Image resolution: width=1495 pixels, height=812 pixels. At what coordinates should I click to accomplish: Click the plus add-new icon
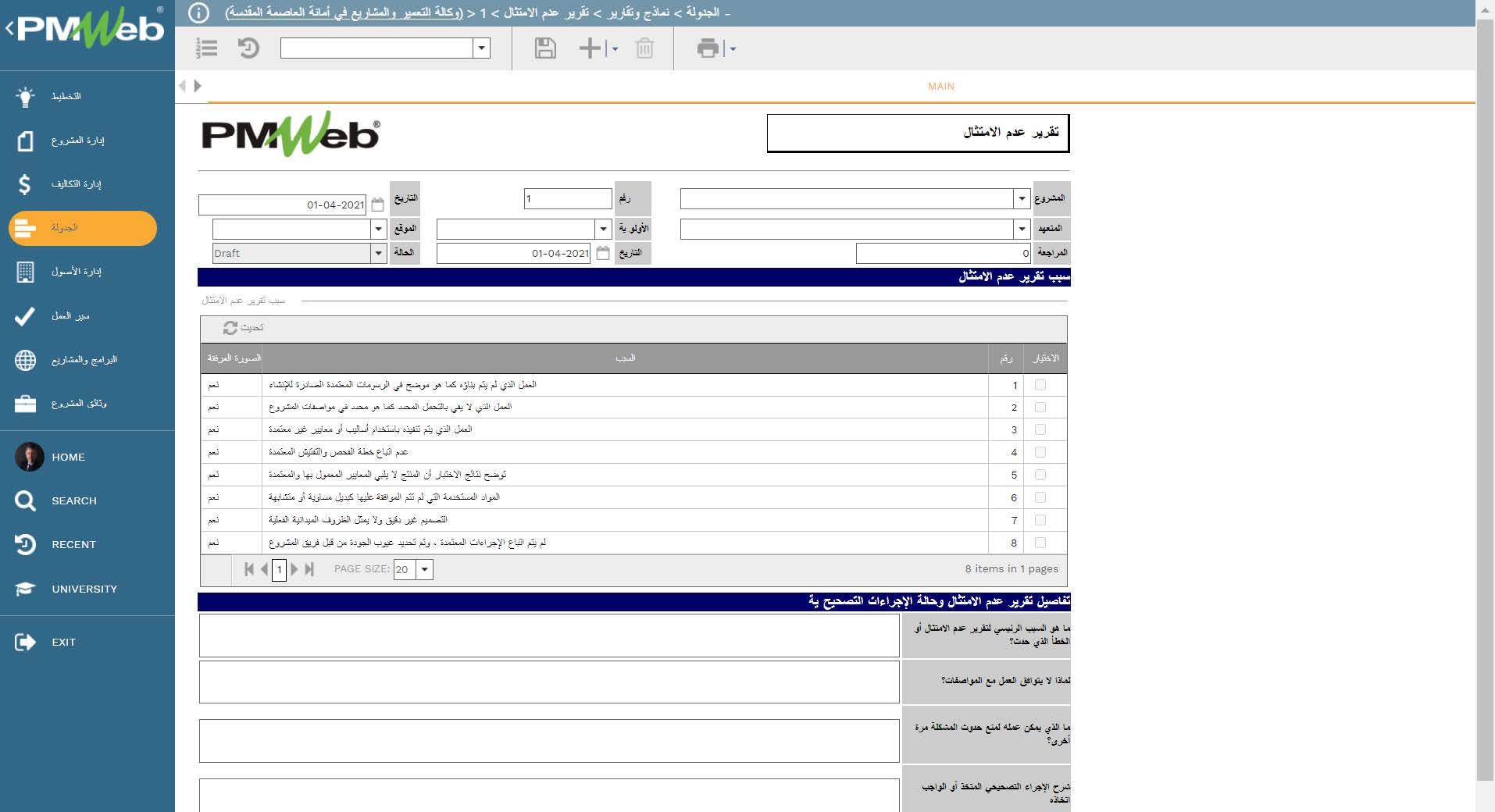click(590, 48)
